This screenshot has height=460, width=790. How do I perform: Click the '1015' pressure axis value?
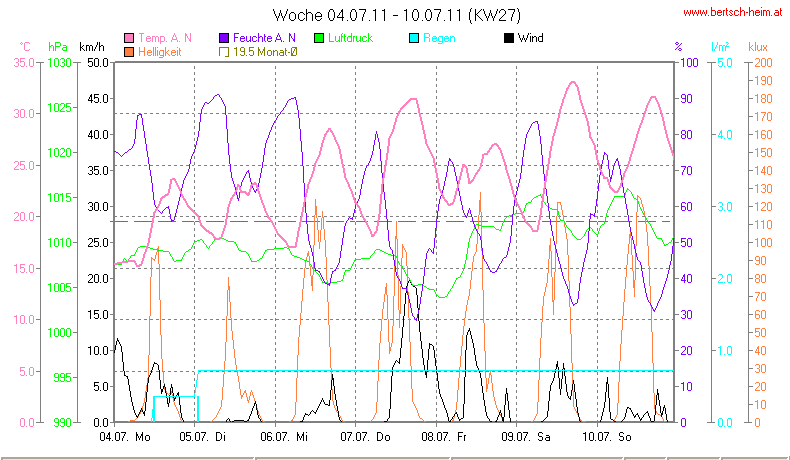coord(59,198)
